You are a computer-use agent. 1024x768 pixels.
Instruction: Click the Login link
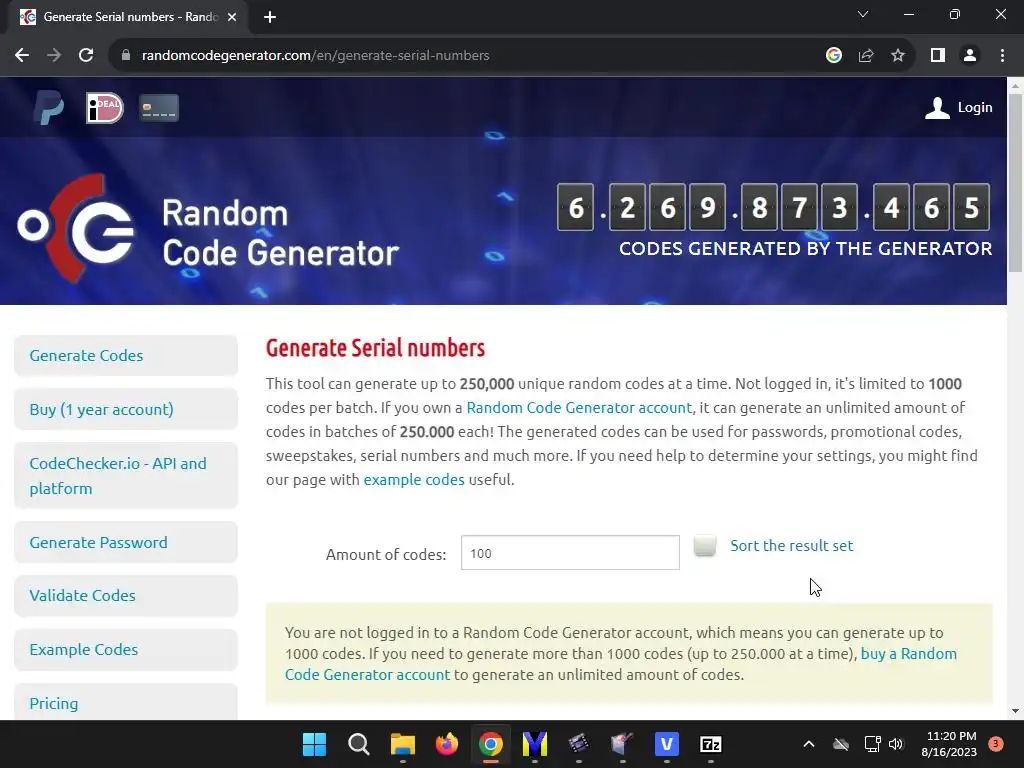[x=975, y=108]
